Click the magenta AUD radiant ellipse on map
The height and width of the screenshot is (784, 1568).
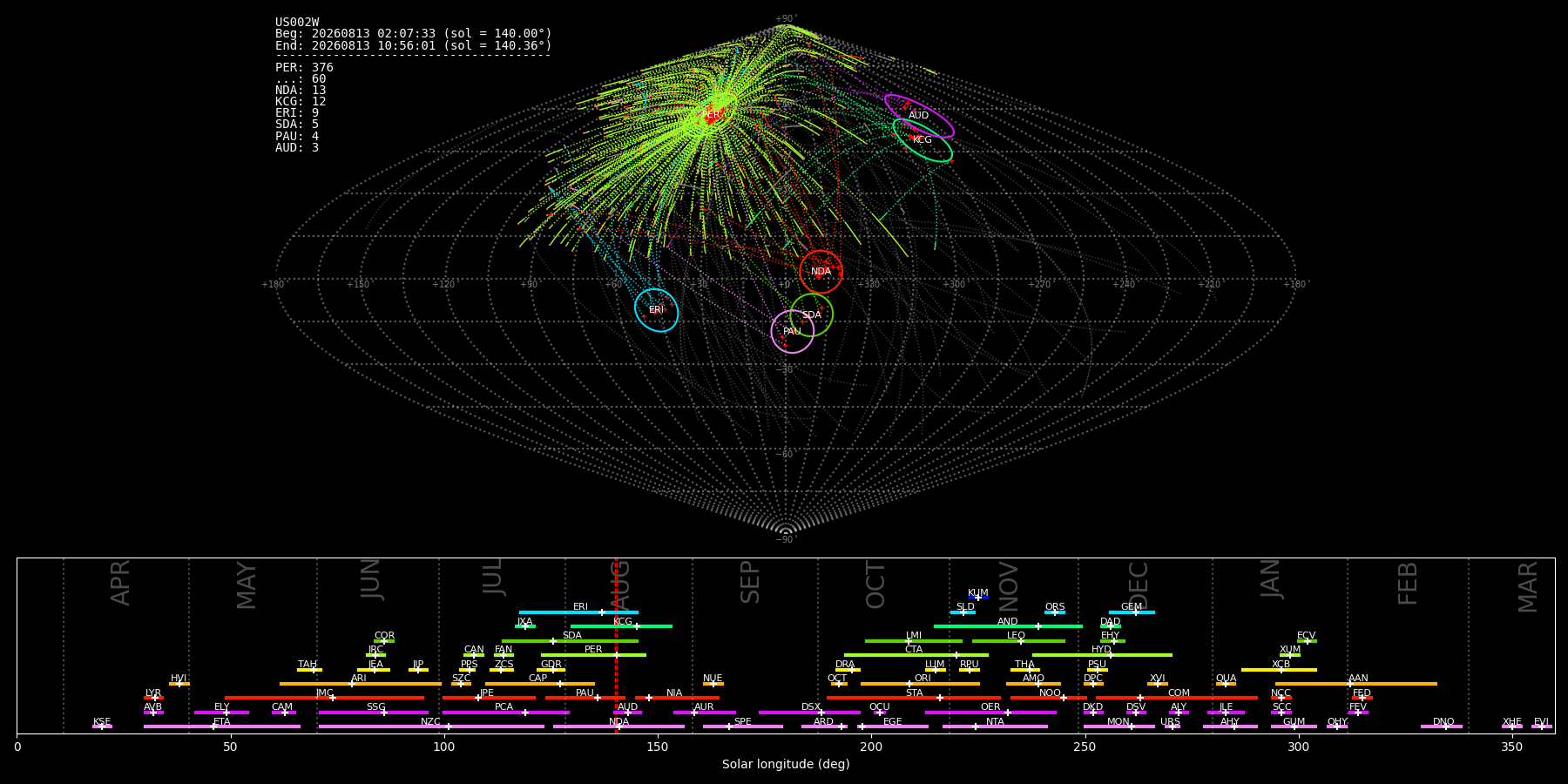point(919,116)
